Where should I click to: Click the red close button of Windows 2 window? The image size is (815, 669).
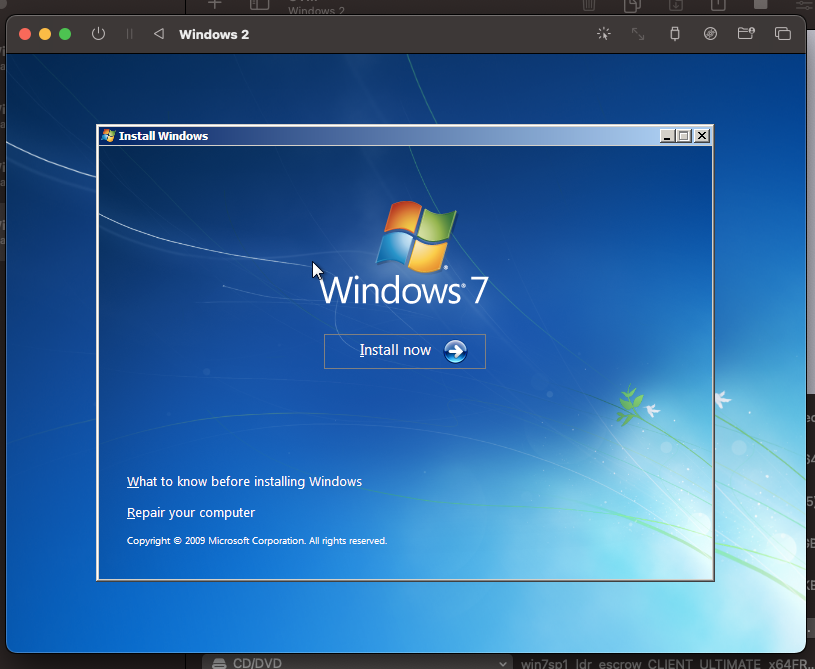point(25,34)
